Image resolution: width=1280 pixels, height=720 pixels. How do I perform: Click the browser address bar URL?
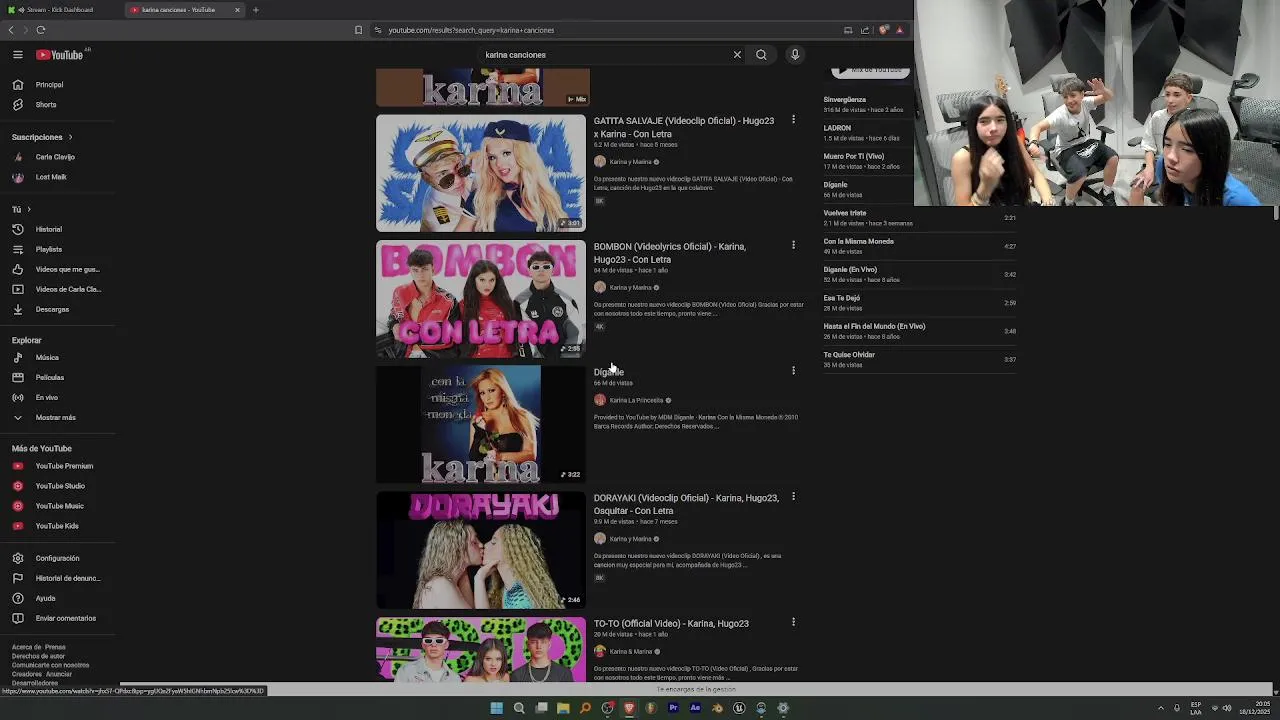pyautogui.click(x=471, y=30)
